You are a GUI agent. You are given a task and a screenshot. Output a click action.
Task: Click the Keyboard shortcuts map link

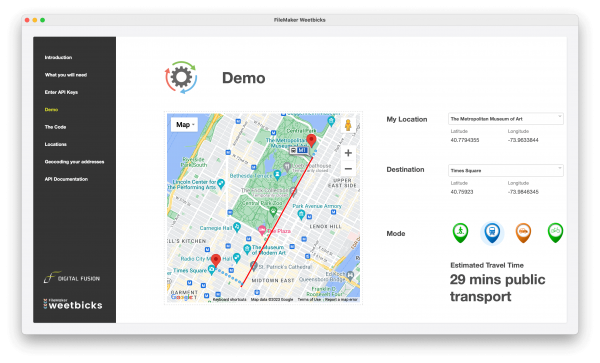point(229,300)
